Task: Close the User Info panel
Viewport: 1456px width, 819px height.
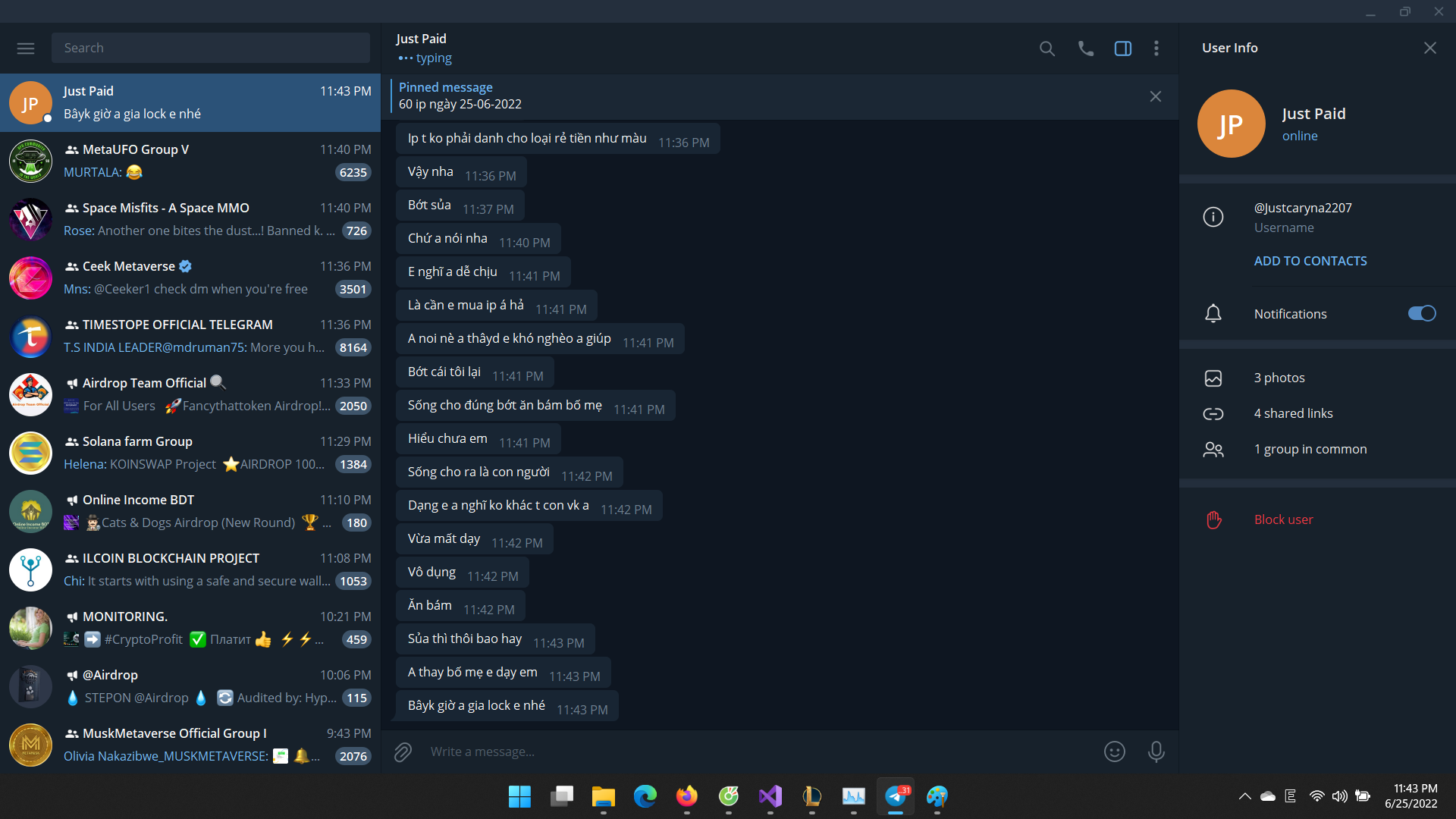Action: [x=1429, y=48]
